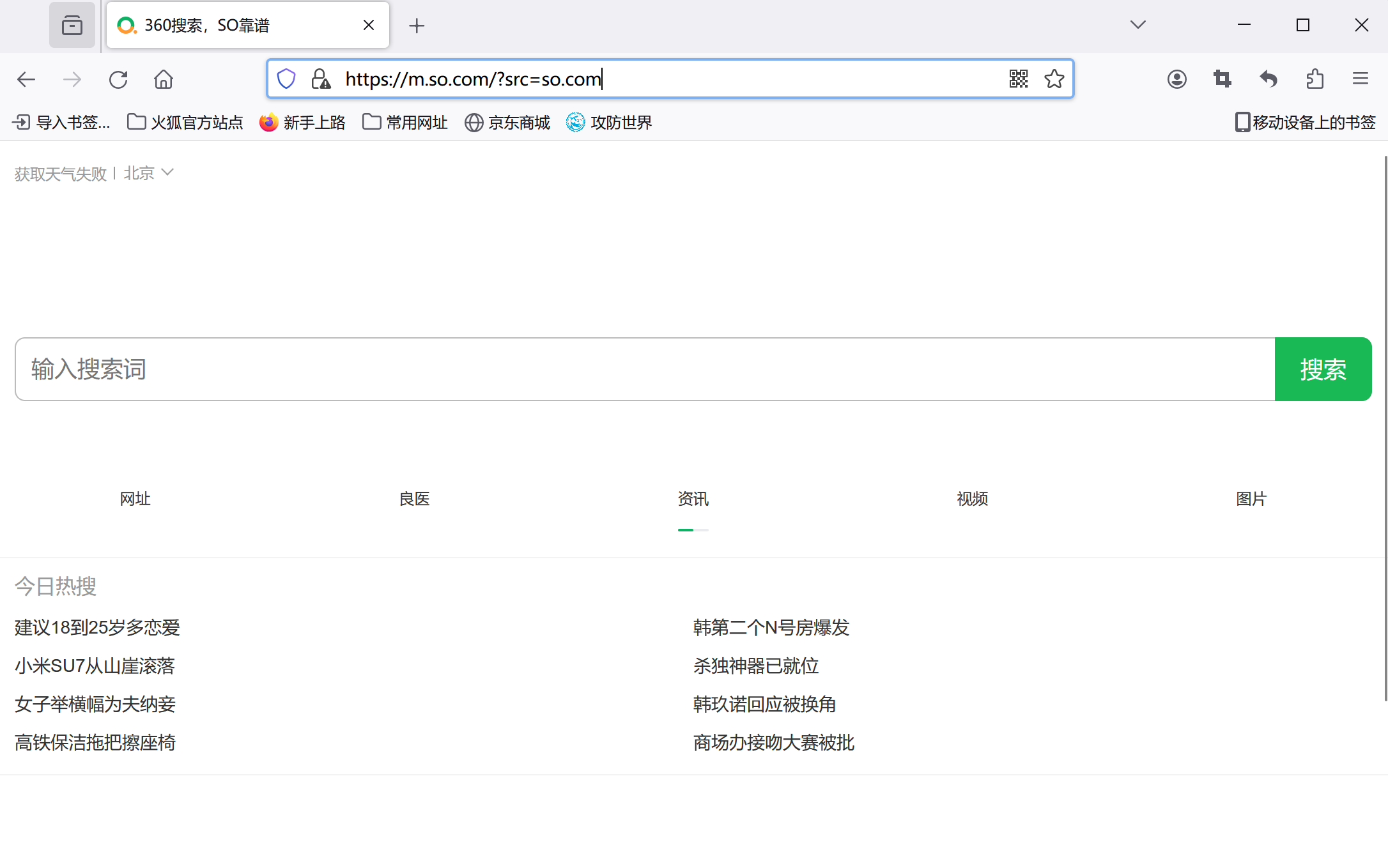Open a new tab with plus button
This screenshot has height=868, width=1388.
coord(417,26)
